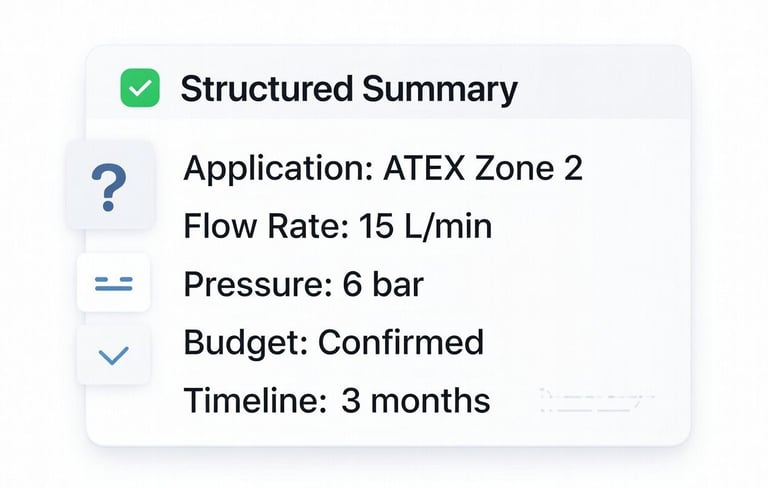Click the faint dashed placeholder near Timeline
The width and height of the screenshot is (768, 488).
point(597,399)
